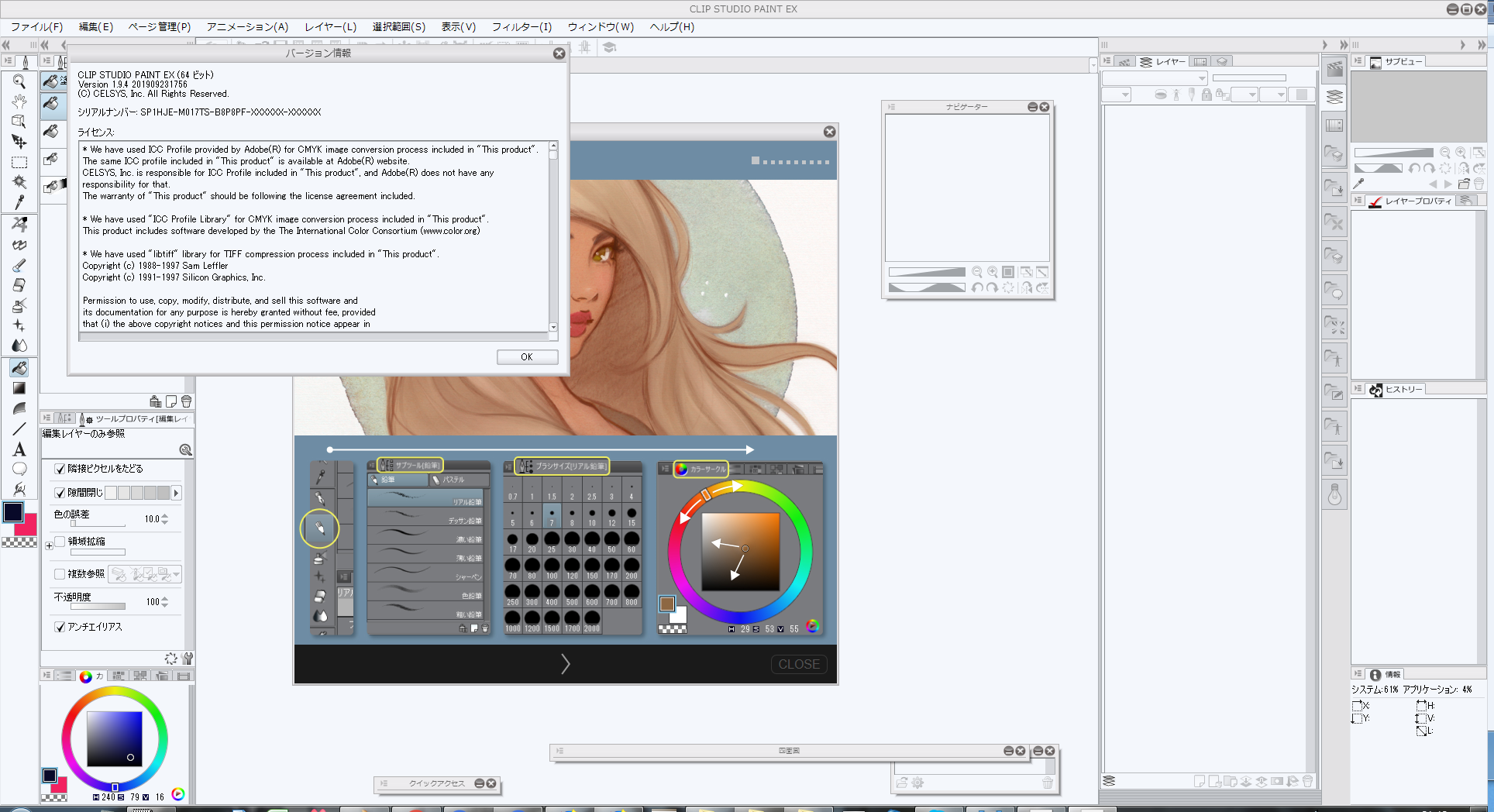The width and height of the screenshot is (1494, 812).
Task: Click the color margin slider
Action: pyautogui.click(x=98, y=524)
